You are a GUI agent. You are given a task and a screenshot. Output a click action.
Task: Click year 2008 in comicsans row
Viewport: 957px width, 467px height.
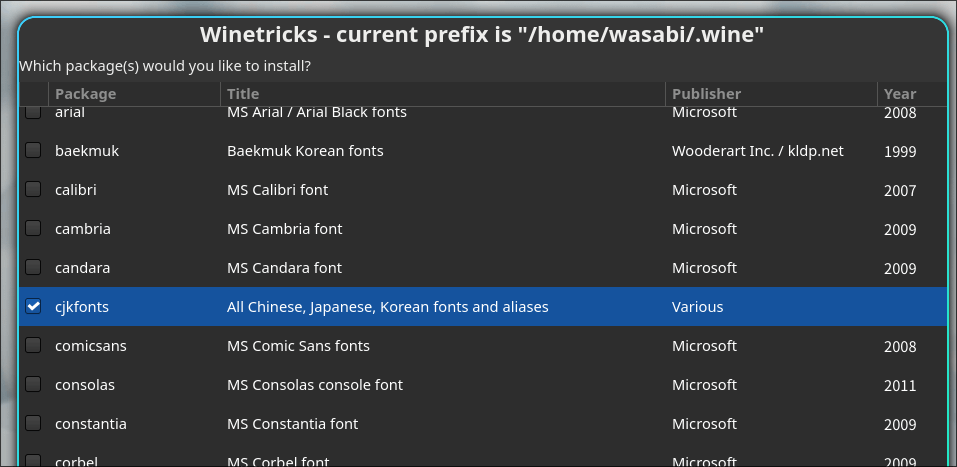[900, 347]
